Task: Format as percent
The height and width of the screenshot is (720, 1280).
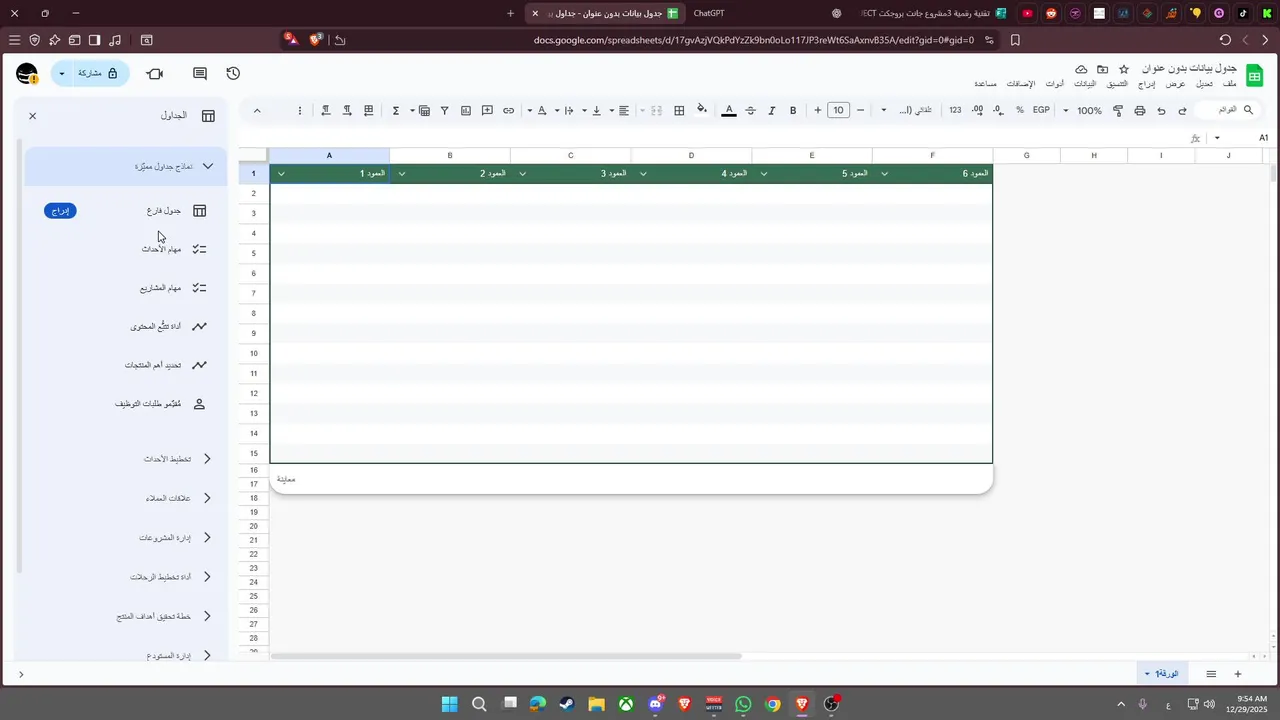Action: click(1020, 111)
